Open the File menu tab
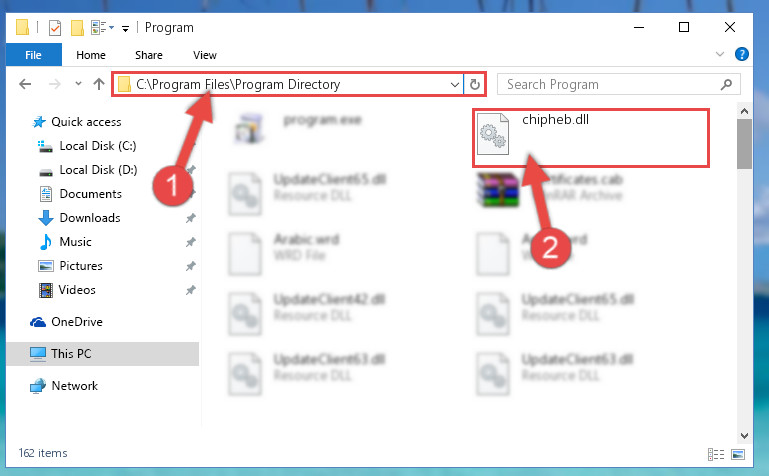This screenshot has height=476, width=769. click(x=33, y=54)
